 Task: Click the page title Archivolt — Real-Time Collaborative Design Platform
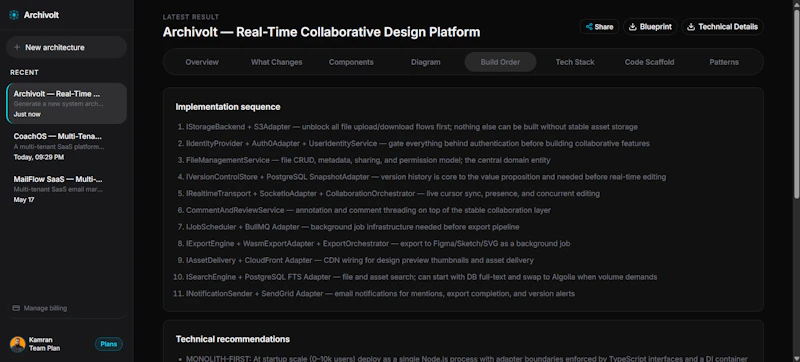point(321,32)
